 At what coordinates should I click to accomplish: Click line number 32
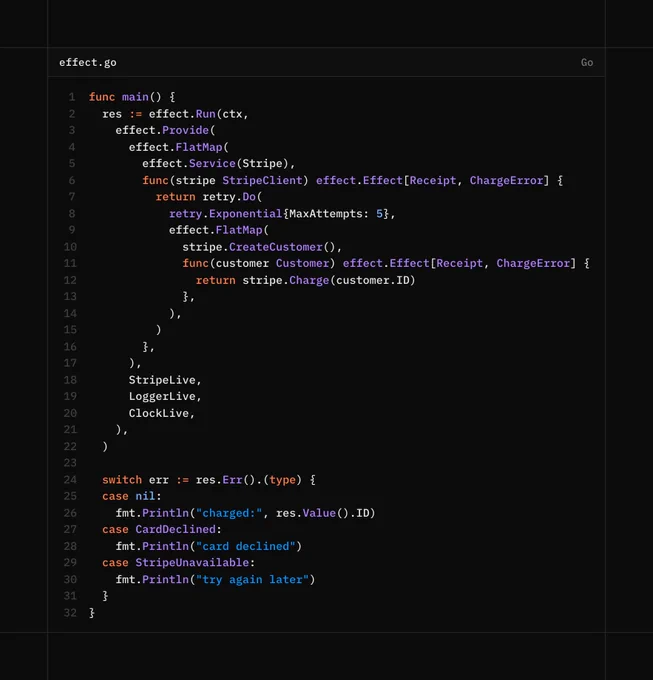tap(70, 613)
